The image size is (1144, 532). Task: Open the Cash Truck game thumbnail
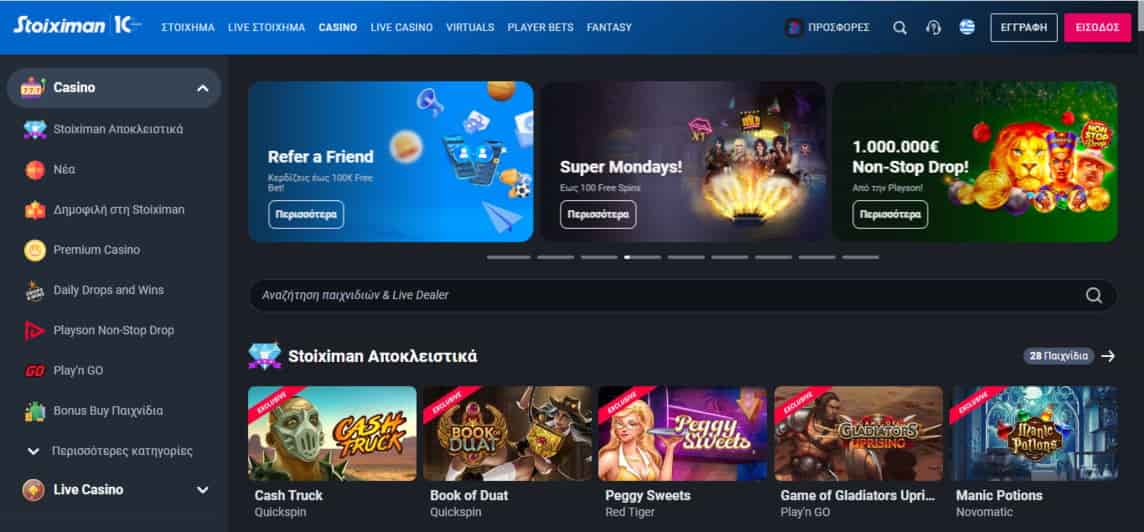point(332,433)
